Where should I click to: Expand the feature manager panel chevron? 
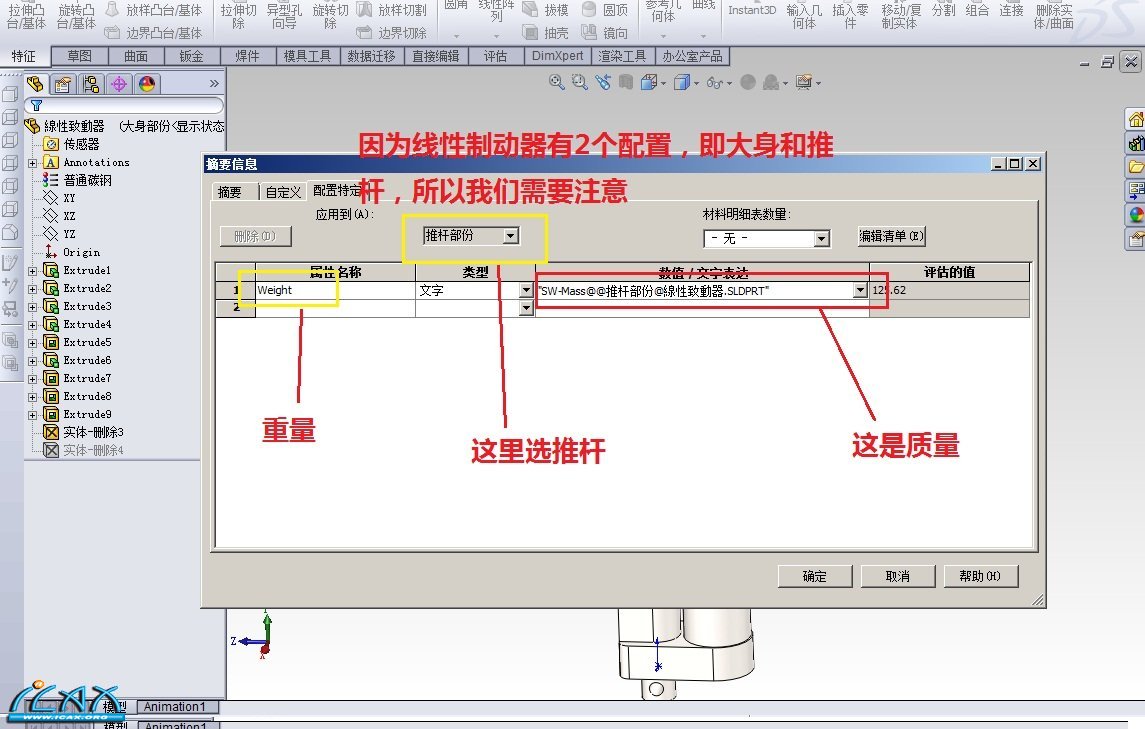[214, 84]
